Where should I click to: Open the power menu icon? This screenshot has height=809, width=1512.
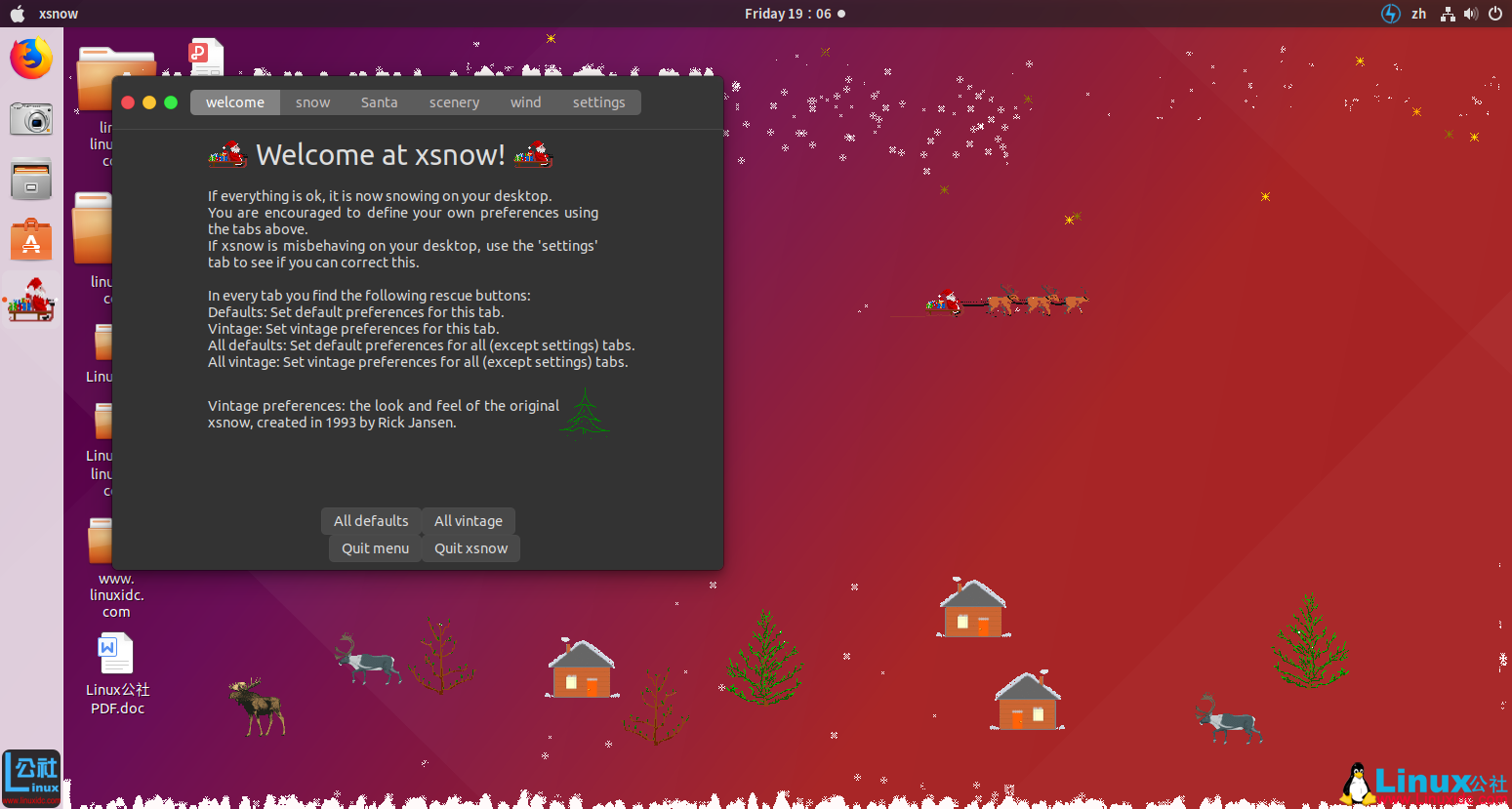coord(1494,14)
